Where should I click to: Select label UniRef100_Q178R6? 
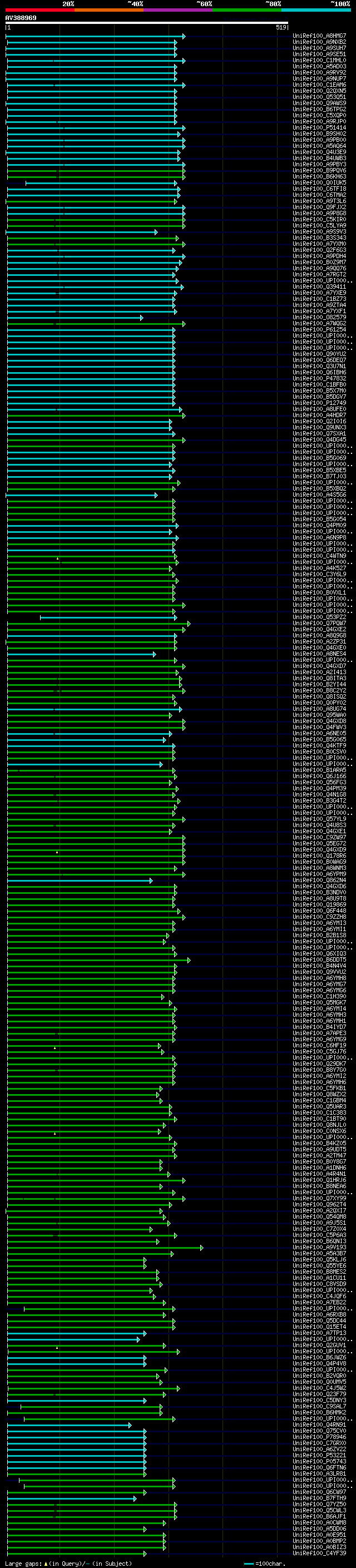[319, 856]
